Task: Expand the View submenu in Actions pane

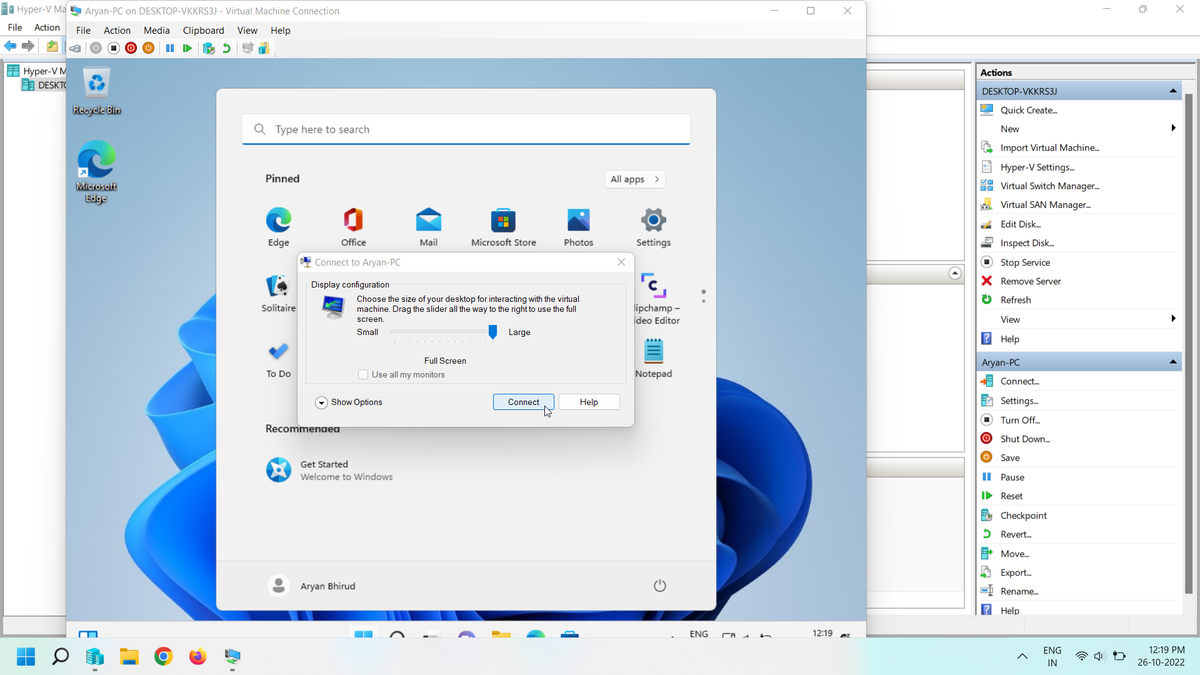Action: (x=1173, y=319)
